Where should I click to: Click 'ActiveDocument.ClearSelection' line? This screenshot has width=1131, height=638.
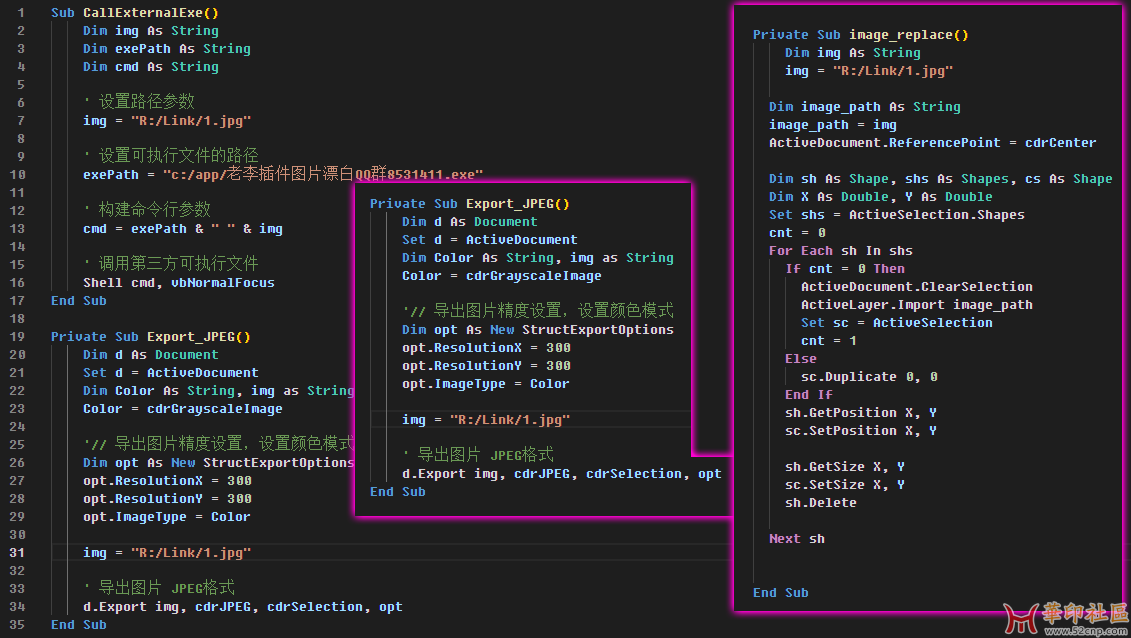pos(917,287)
